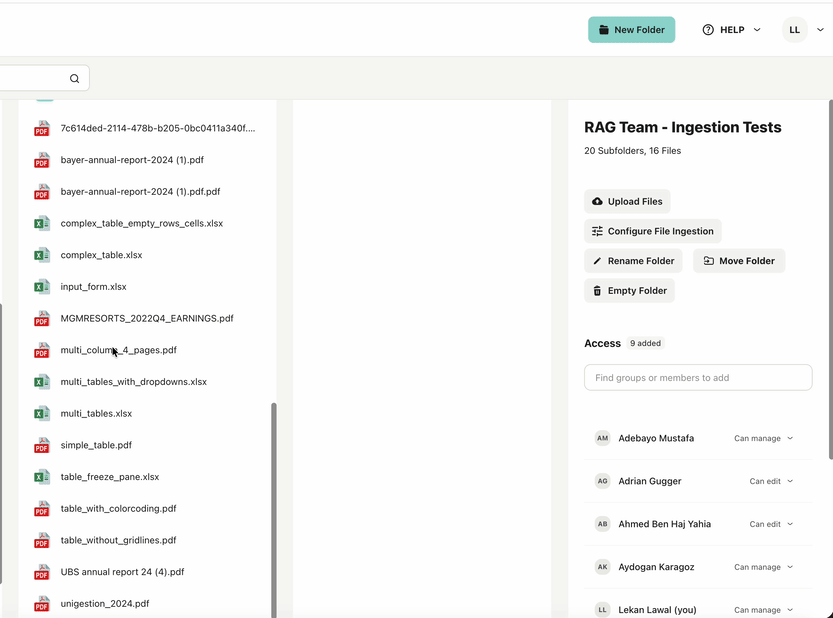Click the PDF icon beside MGMRESORTS_2022Q4_EARNINGS.pdf
This screenshot has width=833, height=618.
click(42, 319)
